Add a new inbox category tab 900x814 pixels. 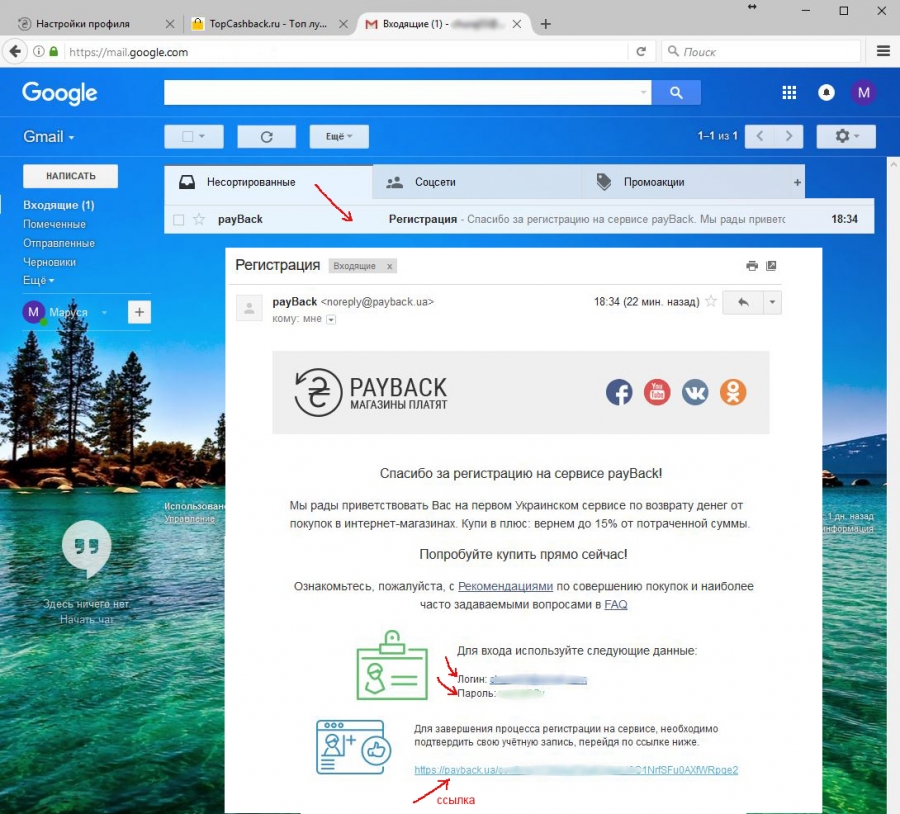coord(797,182)
